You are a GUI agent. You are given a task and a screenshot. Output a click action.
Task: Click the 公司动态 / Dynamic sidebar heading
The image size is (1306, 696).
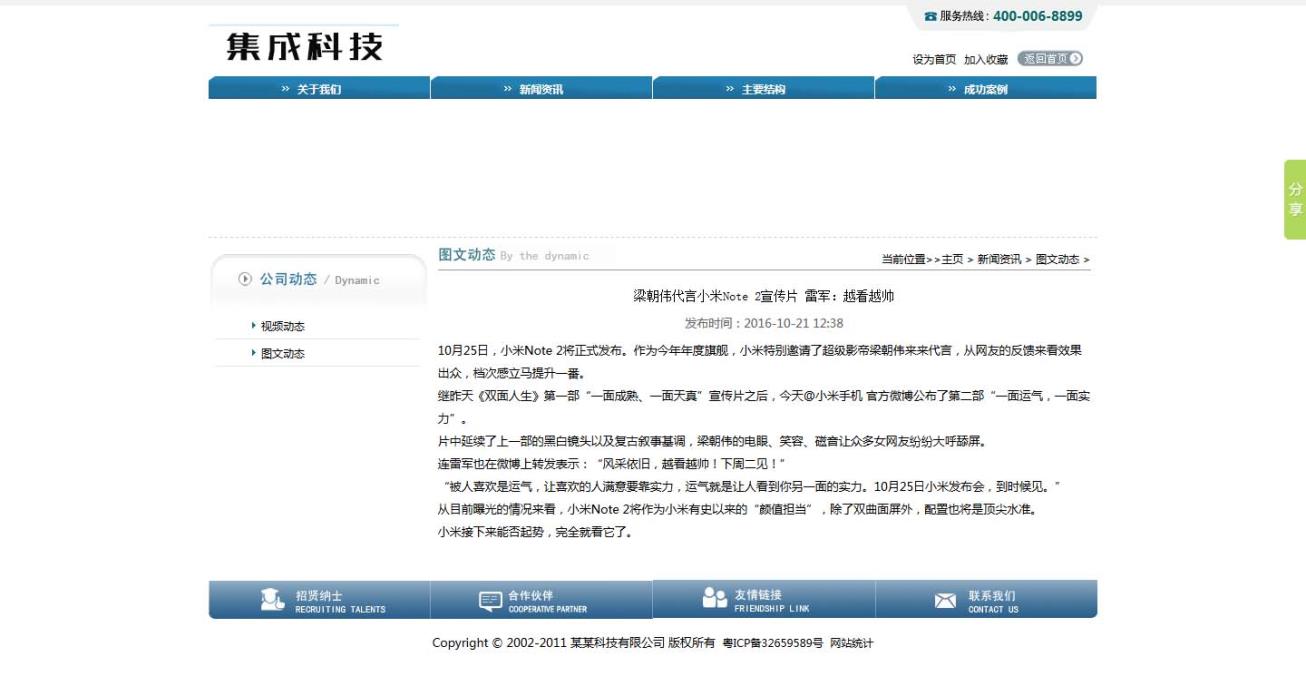(x=319, y=280)
